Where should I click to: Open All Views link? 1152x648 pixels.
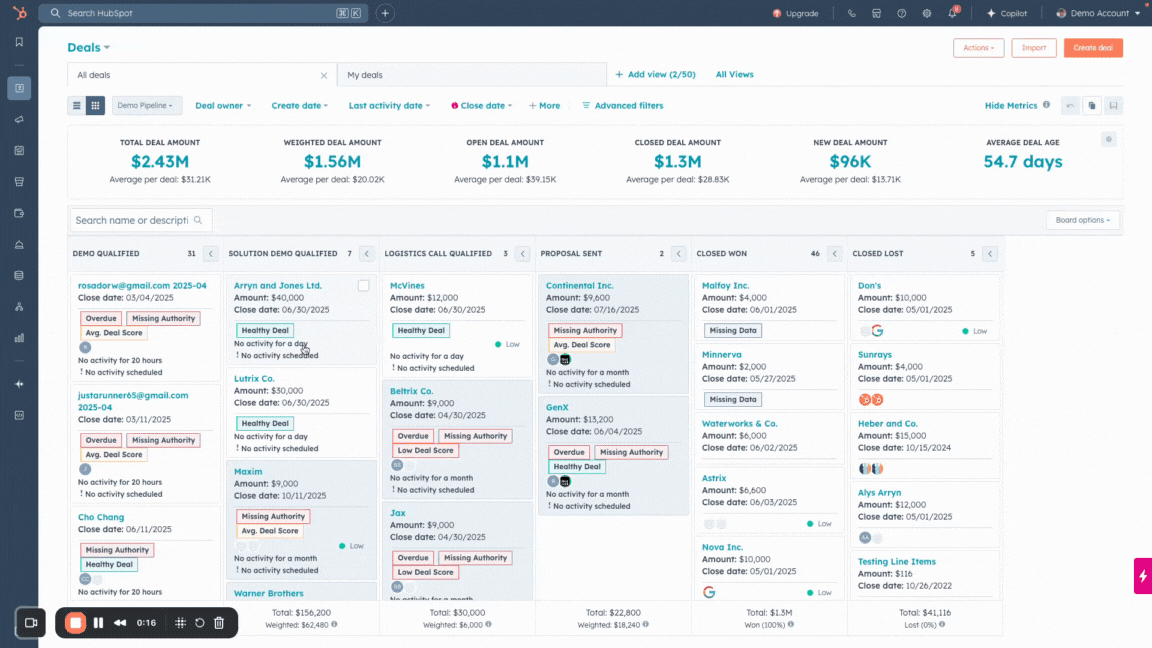tap(735, 74)
